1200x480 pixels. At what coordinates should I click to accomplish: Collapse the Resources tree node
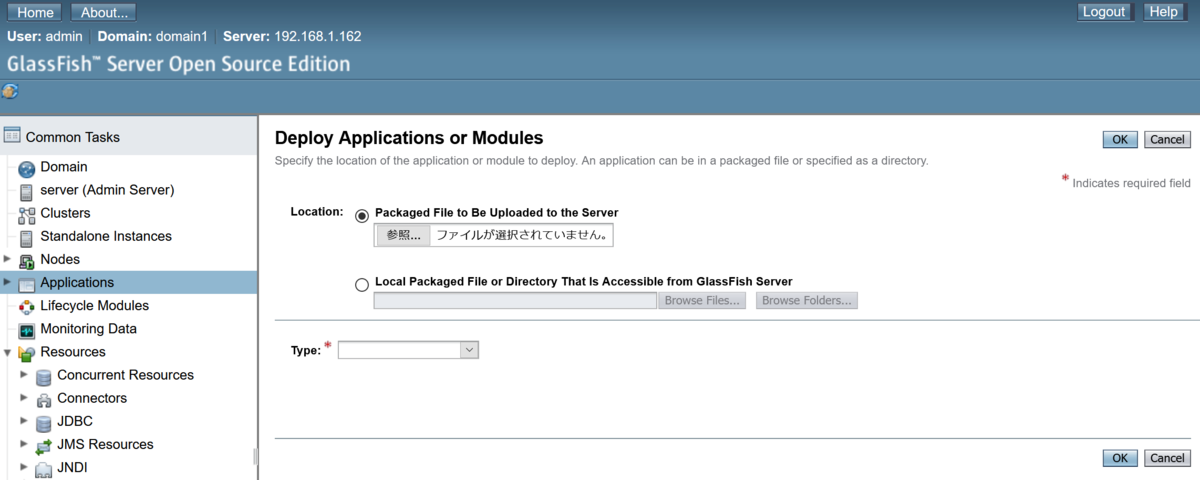pos(7,352)
